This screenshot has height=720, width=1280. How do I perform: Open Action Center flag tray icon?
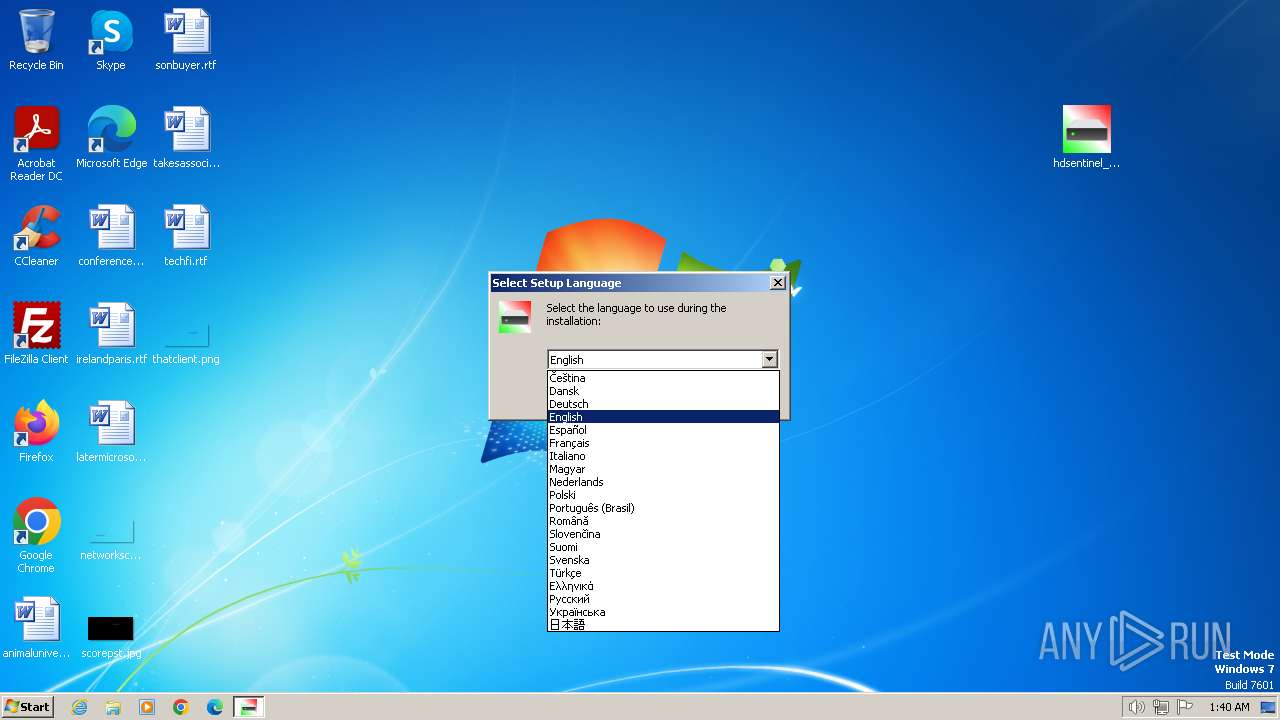pyautogui.click(x=1185, y=707)
